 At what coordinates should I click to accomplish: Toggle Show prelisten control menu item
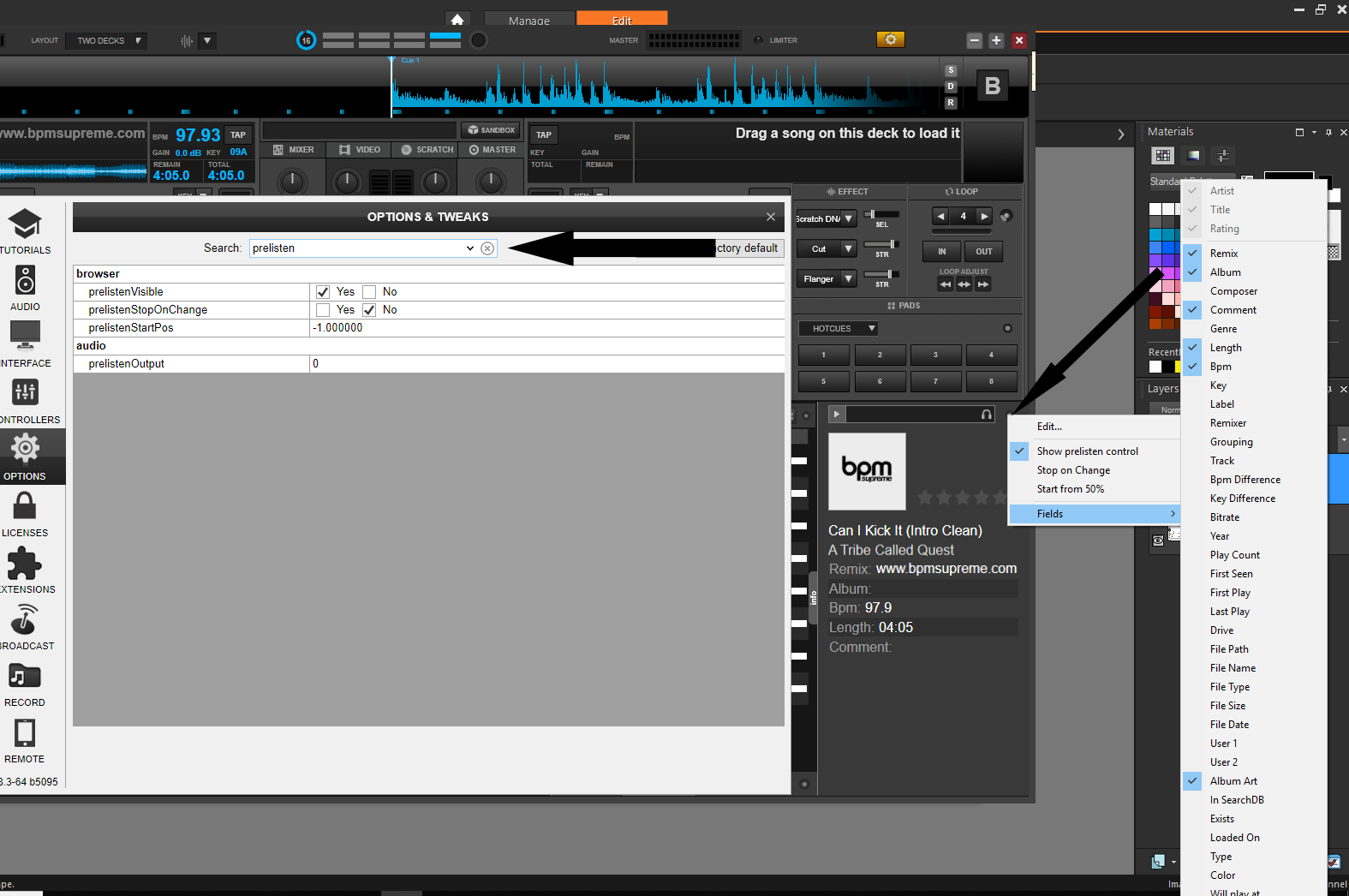[x=1095, y=451]
